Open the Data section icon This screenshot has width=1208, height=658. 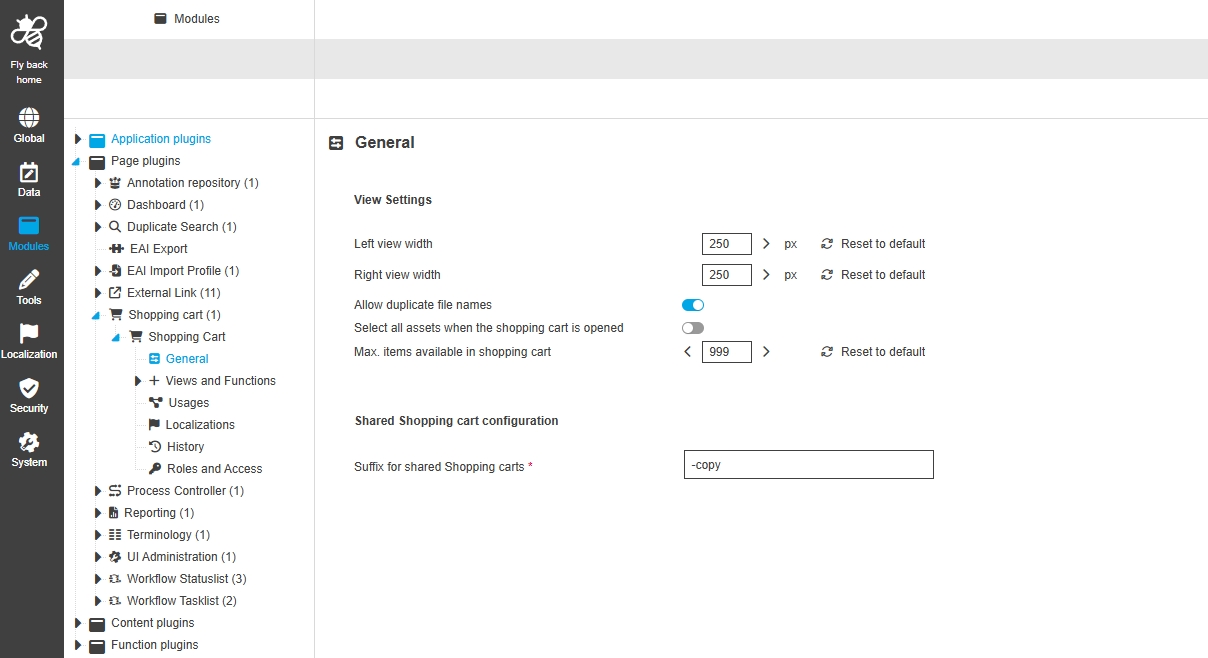point(29,172)
